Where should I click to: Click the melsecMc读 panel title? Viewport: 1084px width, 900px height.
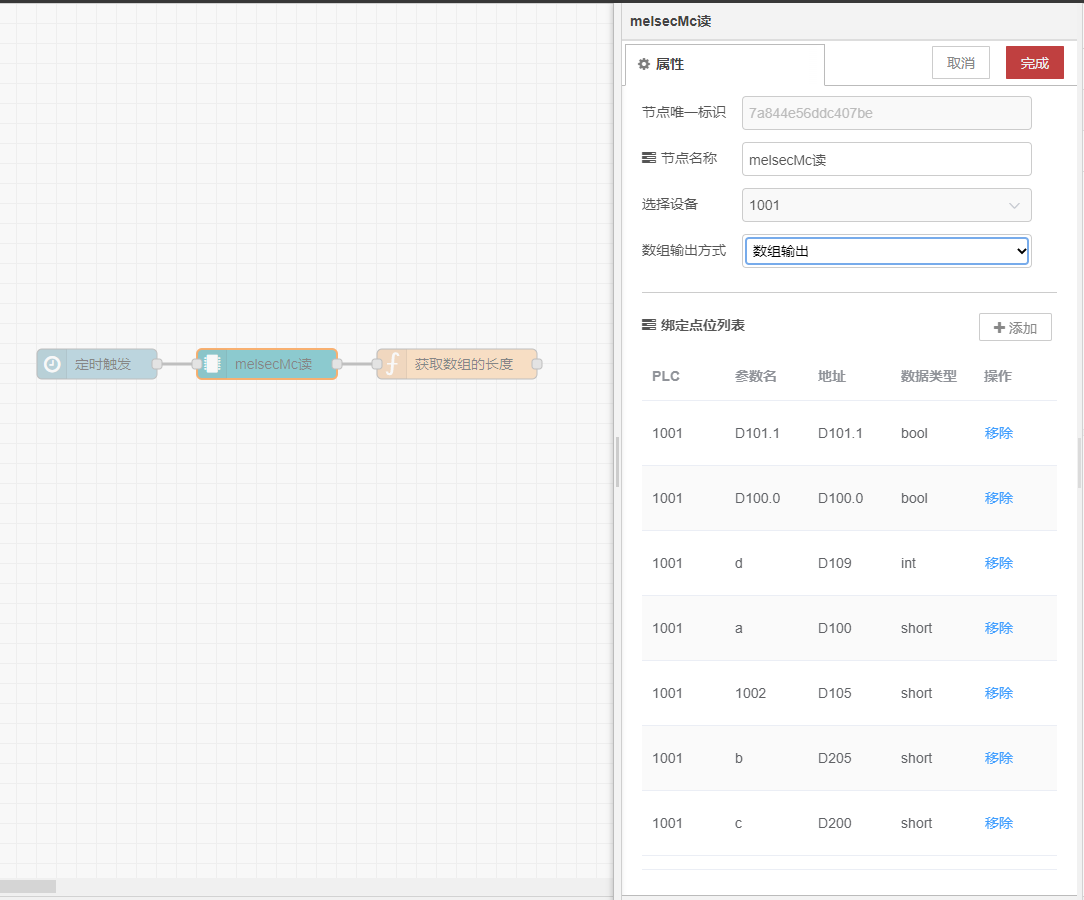671,21
